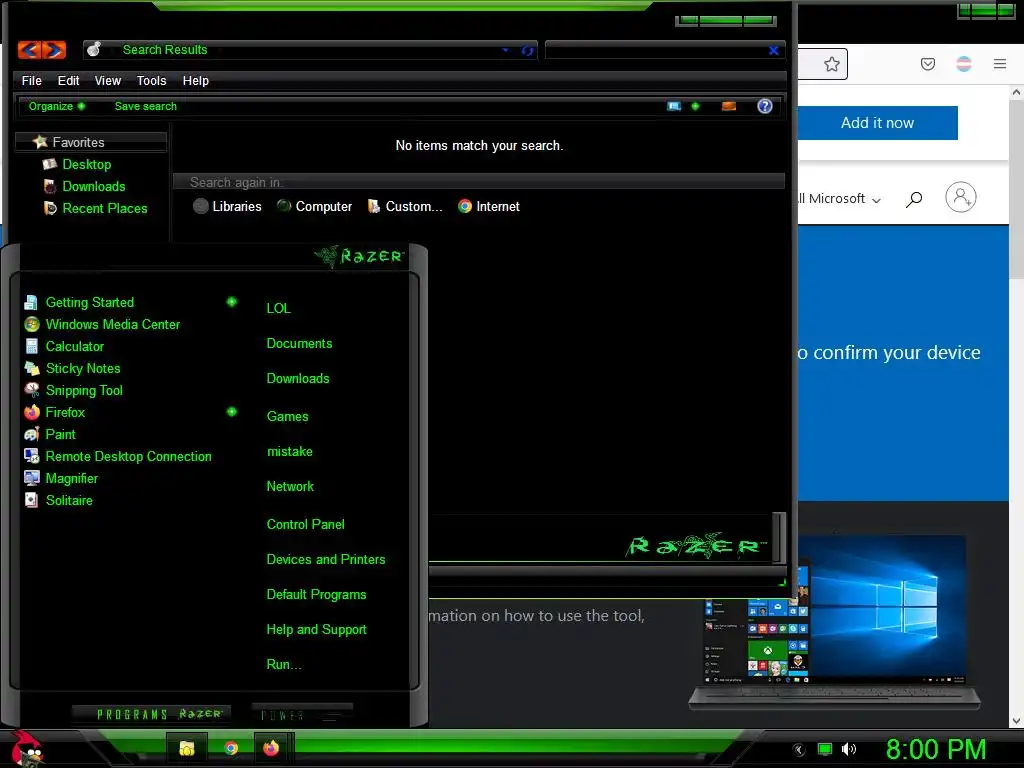Open Snipping Tool
1024x768 pixels.
[x=84, y=391]
